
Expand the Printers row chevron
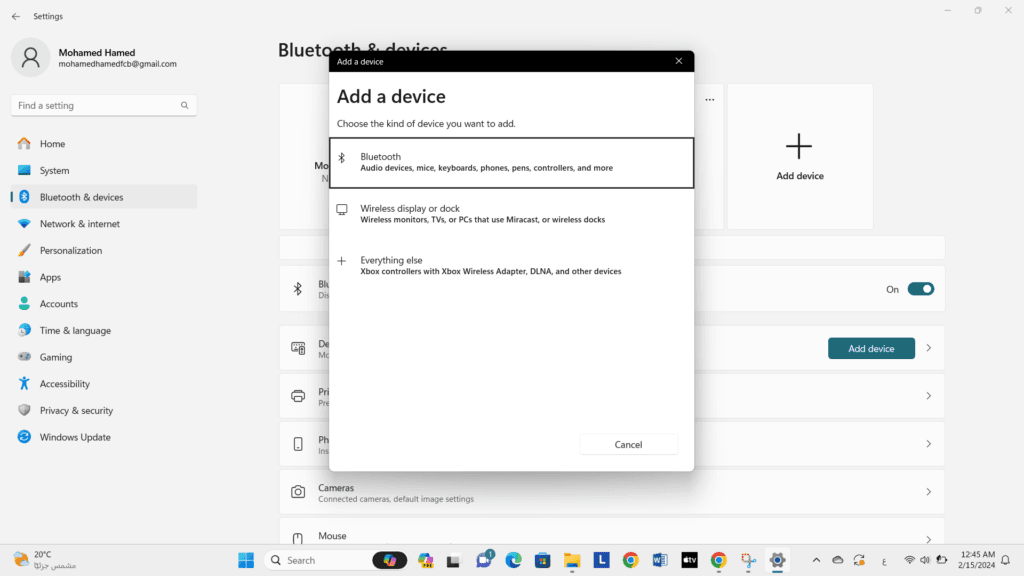(928, 396)
